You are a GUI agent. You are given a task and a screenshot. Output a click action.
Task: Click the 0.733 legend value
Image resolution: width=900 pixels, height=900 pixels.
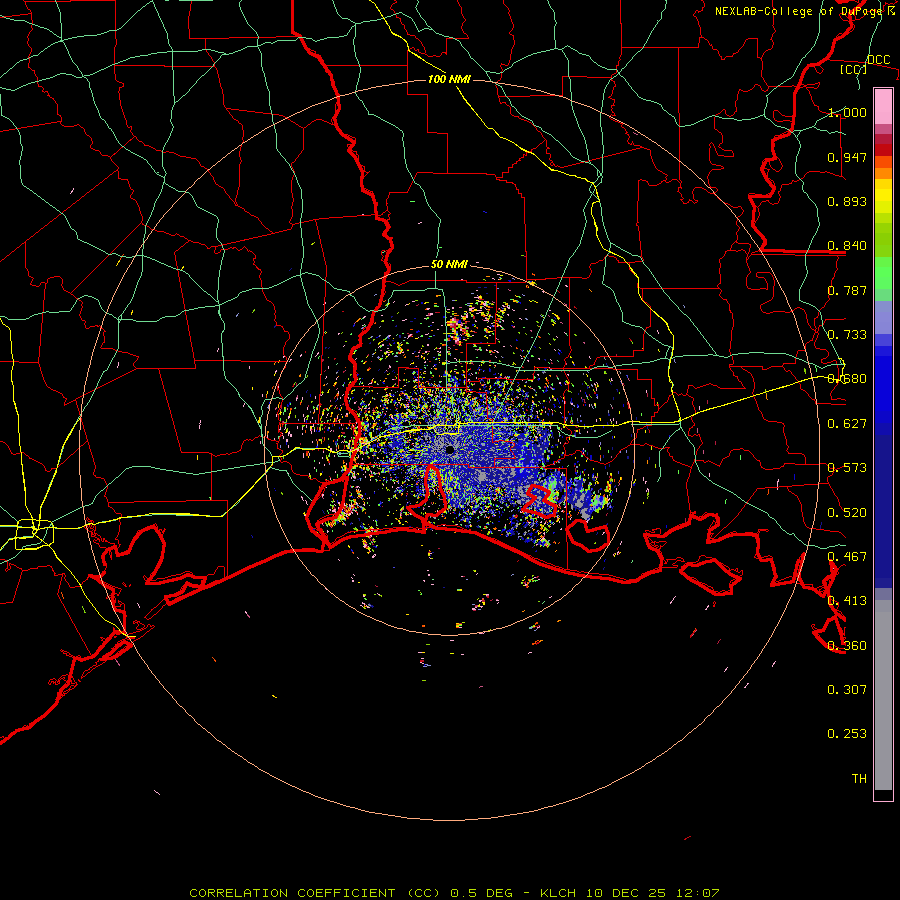point(847,335)
